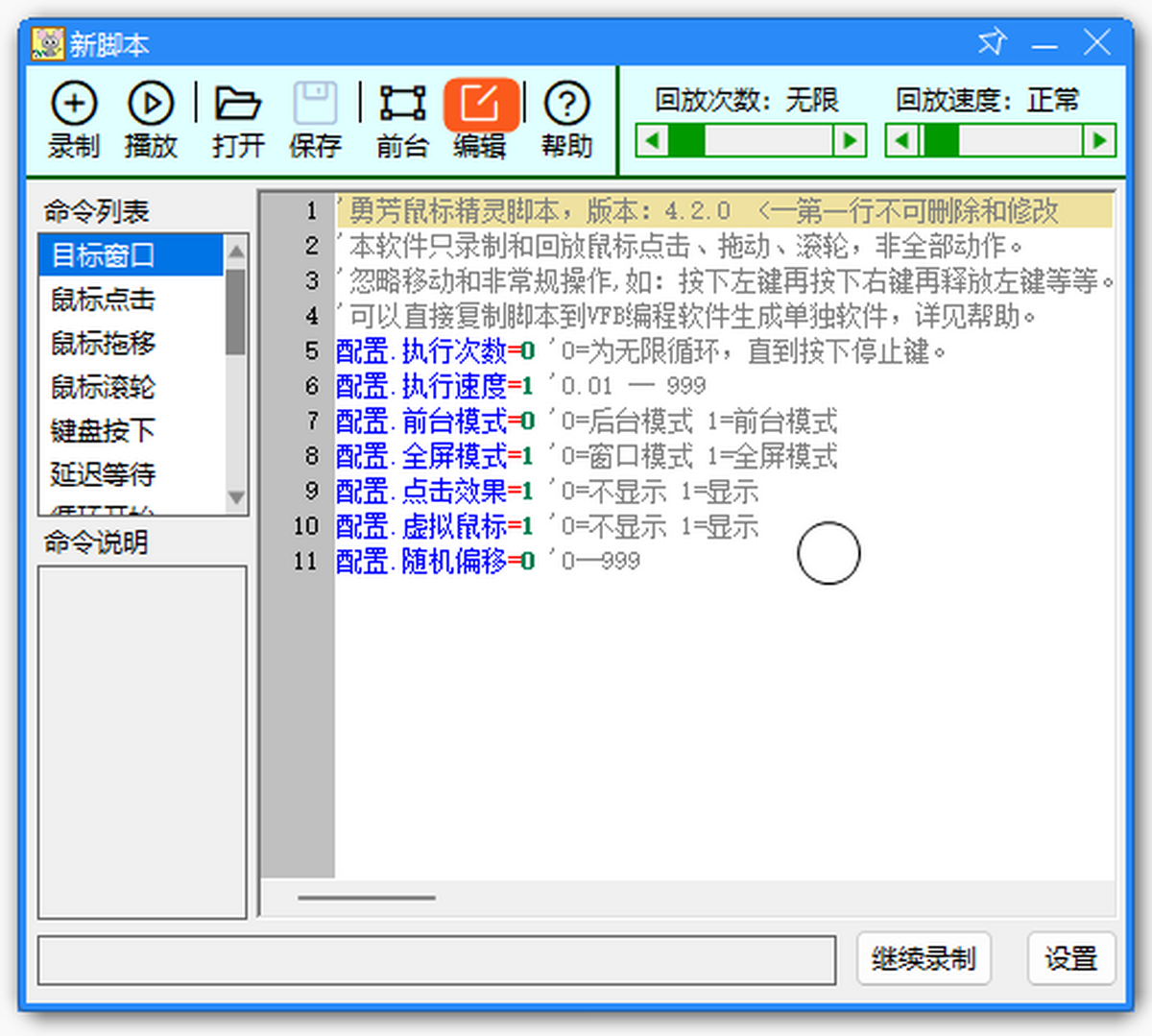Viewport: 1152px width, 1036px height.
Task: Click the 回放速度 slider track
Action: pos(1018,141)
